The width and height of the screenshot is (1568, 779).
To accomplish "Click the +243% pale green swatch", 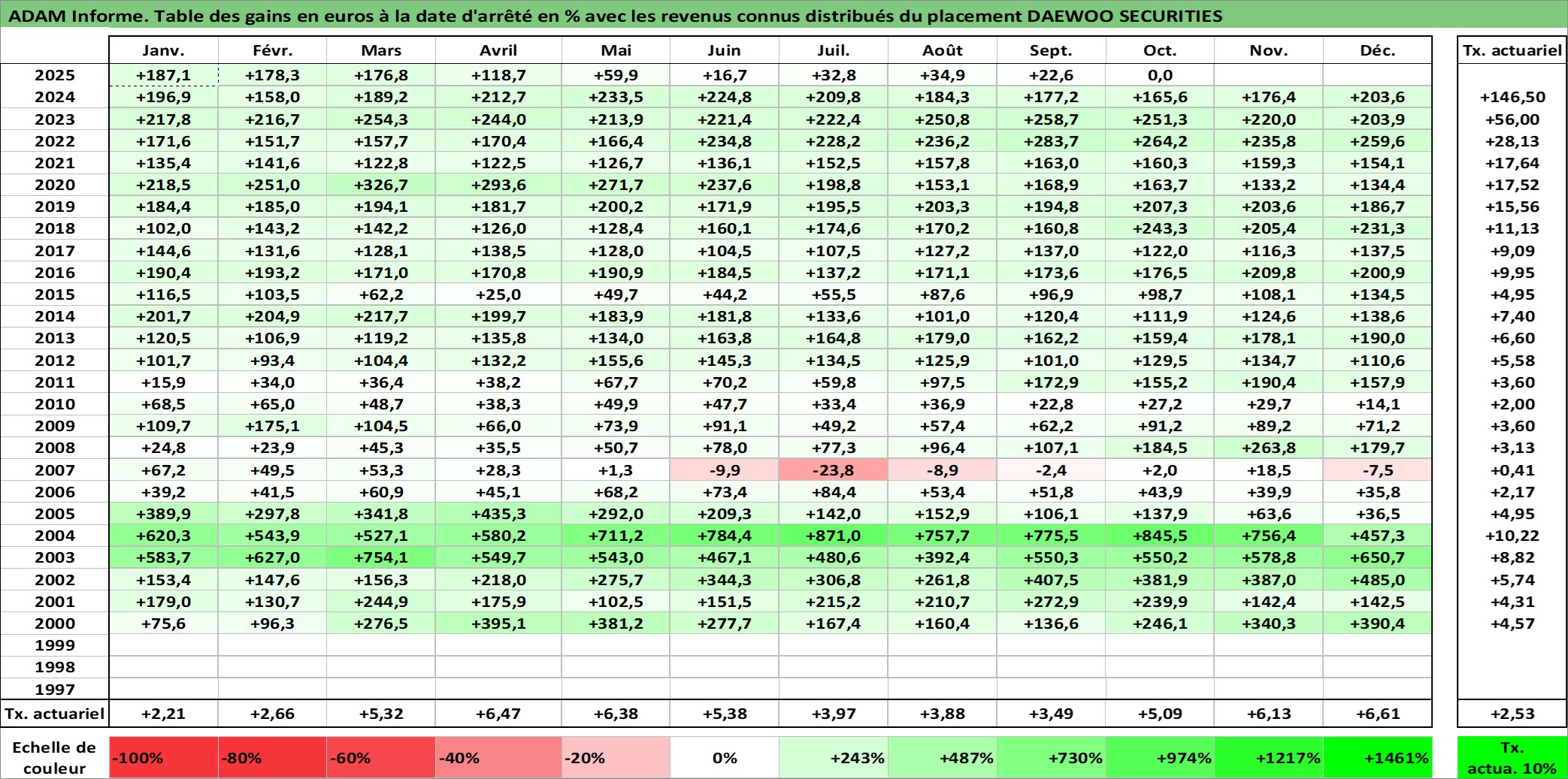I will [x=834, y=757].
